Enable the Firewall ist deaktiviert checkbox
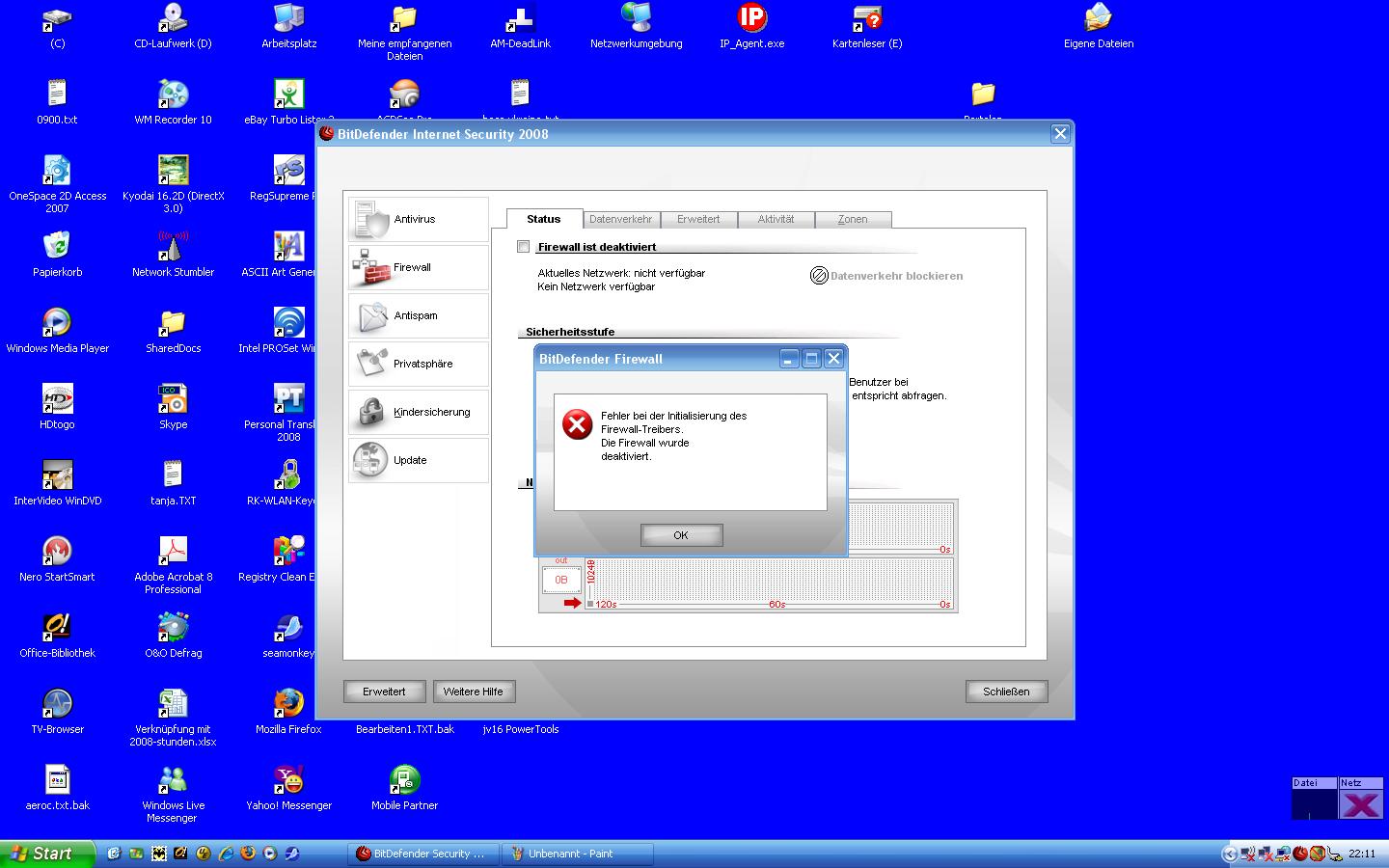This screenshot has width=1389, height=868. [x=524, y=247]
